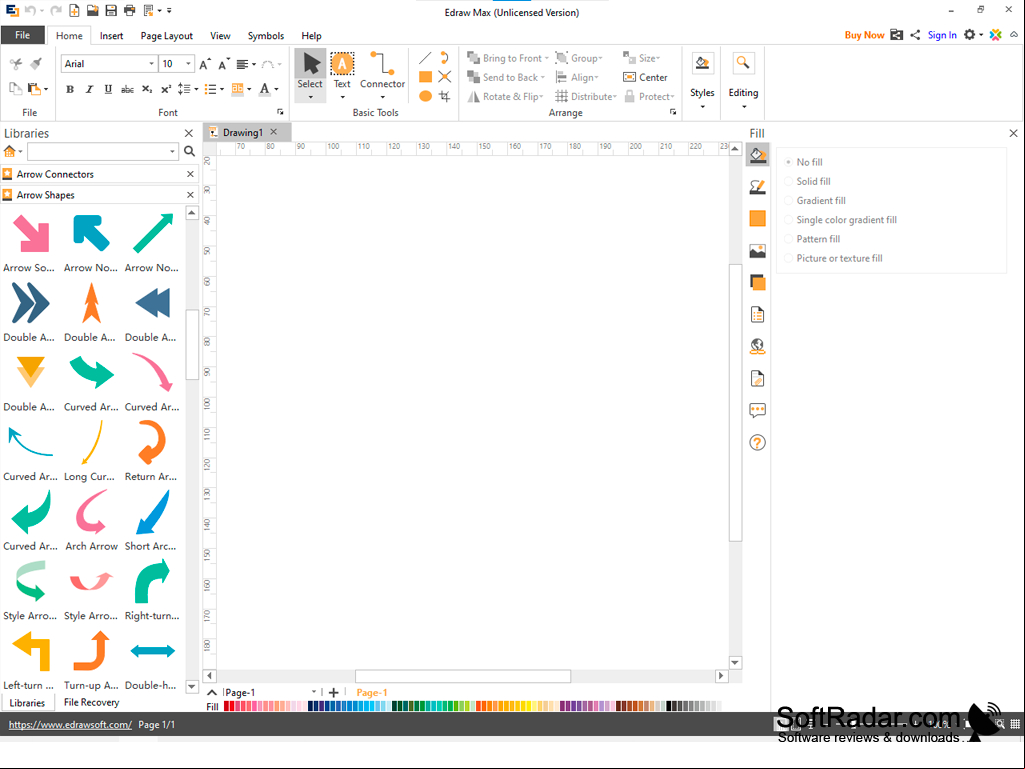Close the Arrow Connectors library
The width and height of the screenshot is (1025, 769).
(190, 174)
